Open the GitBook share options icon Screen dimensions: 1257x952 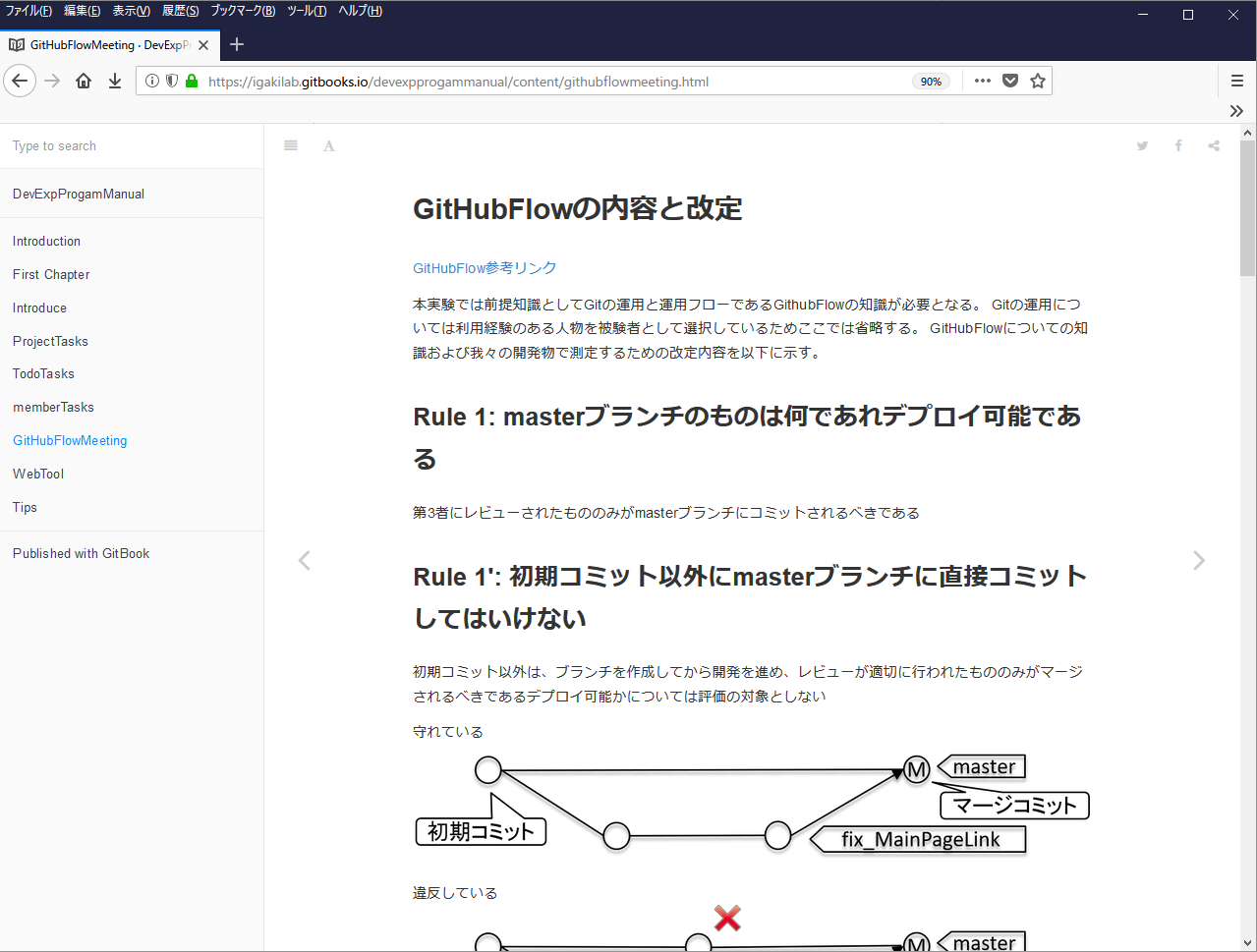pos(1214,145)
